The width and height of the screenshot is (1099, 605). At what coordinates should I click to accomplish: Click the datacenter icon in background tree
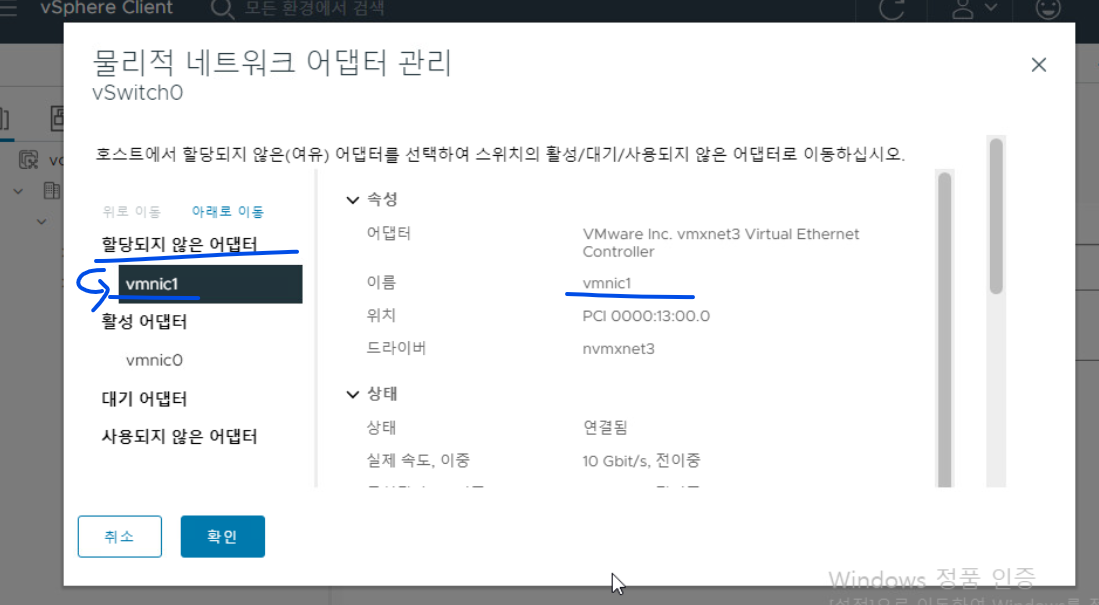coord(52,190)
